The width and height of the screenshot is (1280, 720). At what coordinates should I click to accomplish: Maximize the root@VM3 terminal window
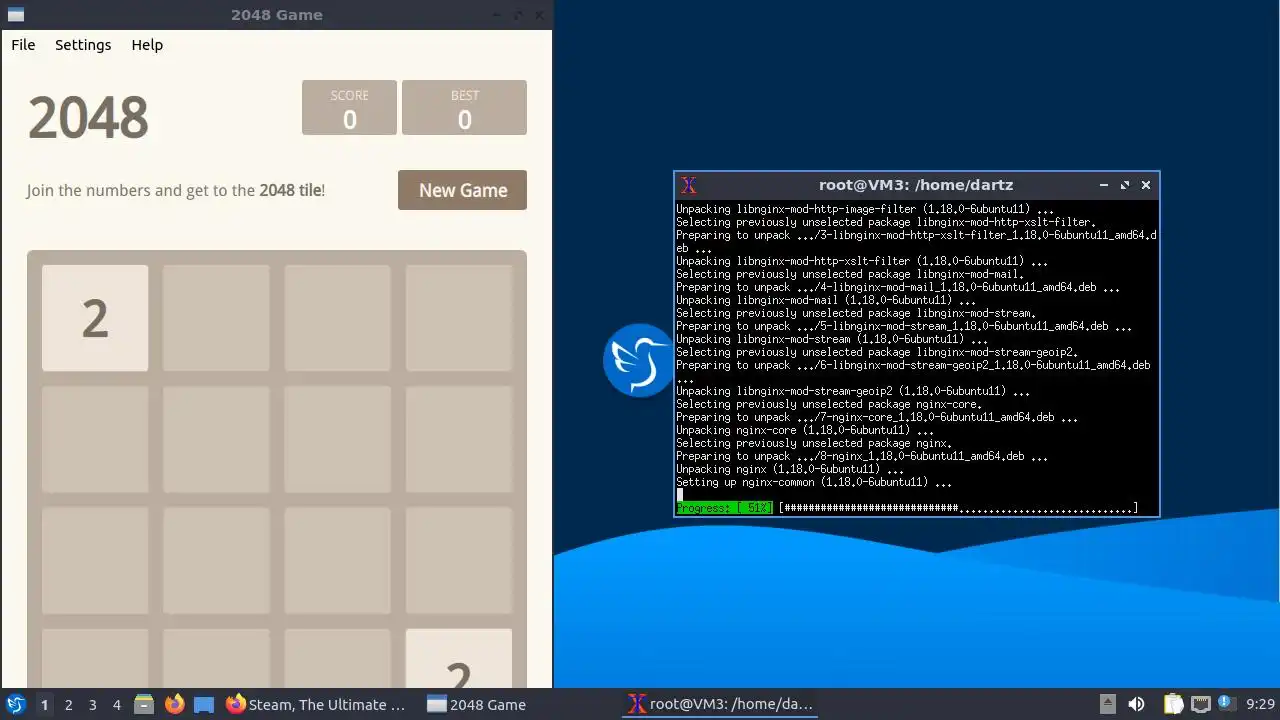1125,185
